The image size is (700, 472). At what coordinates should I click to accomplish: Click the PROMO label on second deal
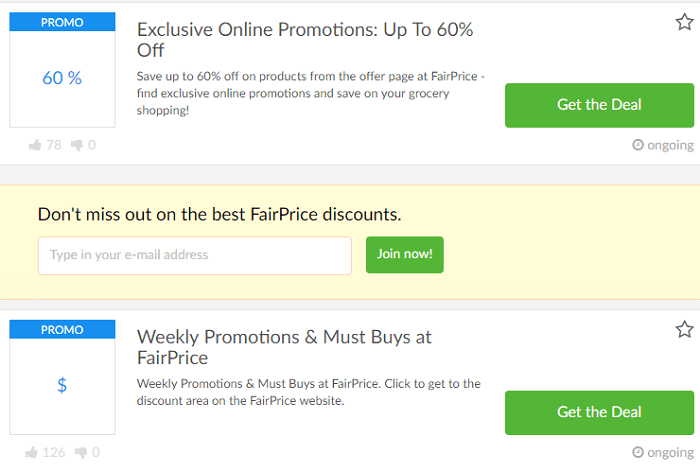62,329
